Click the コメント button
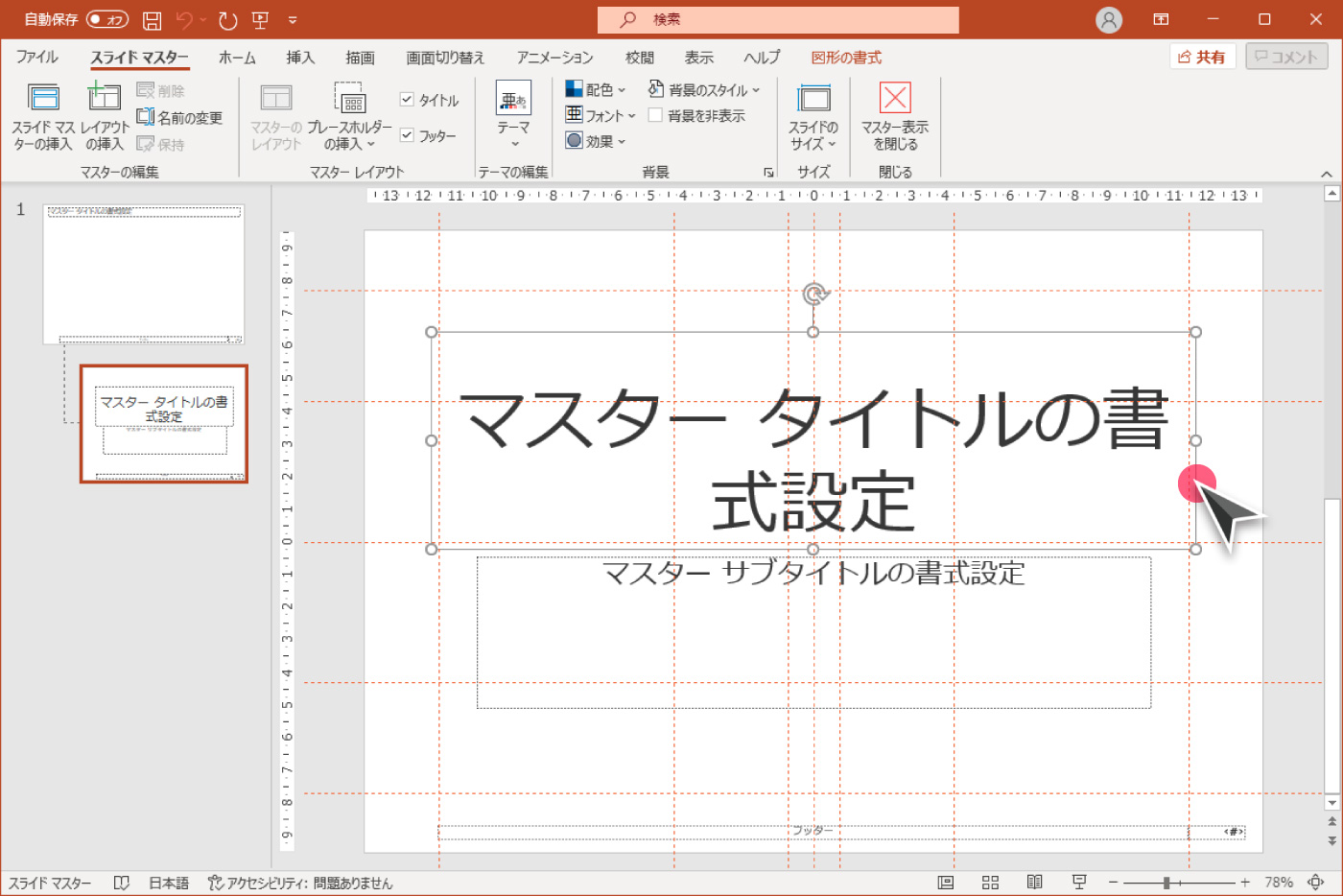Screen dimensions: 1343x896 1286,57
